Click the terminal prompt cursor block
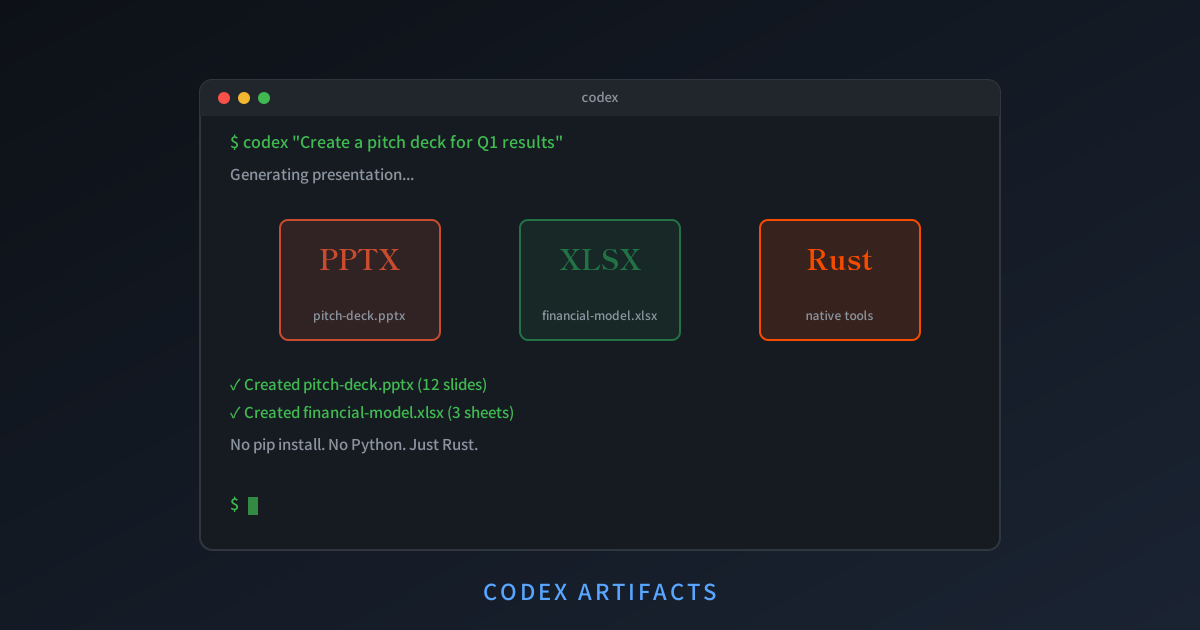 tap(253, 506)
